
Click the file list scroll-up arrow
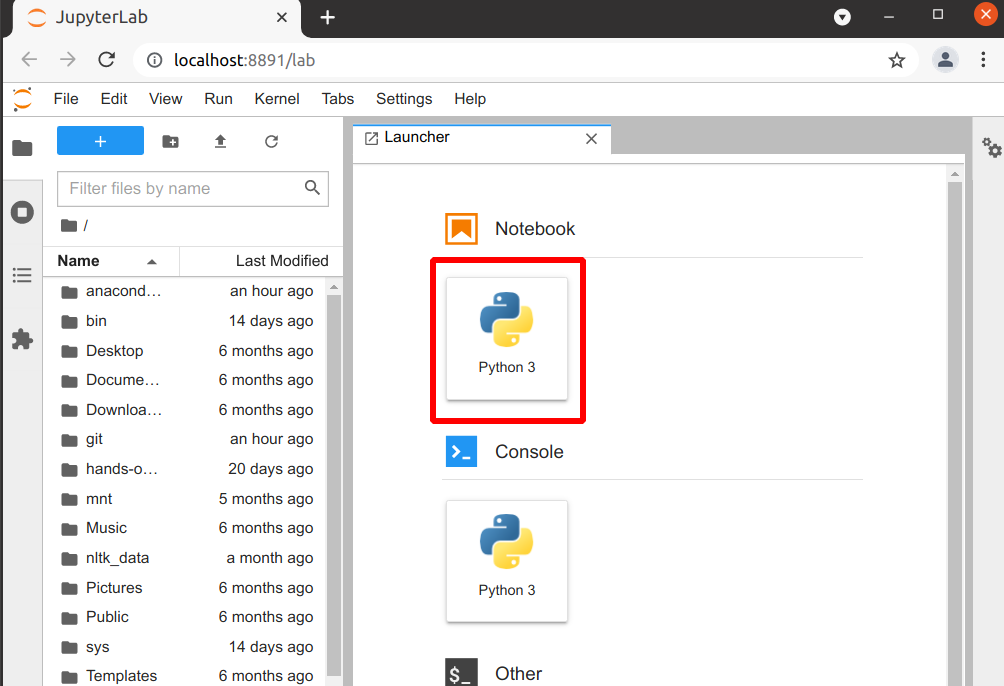click(x=334, y=288)
